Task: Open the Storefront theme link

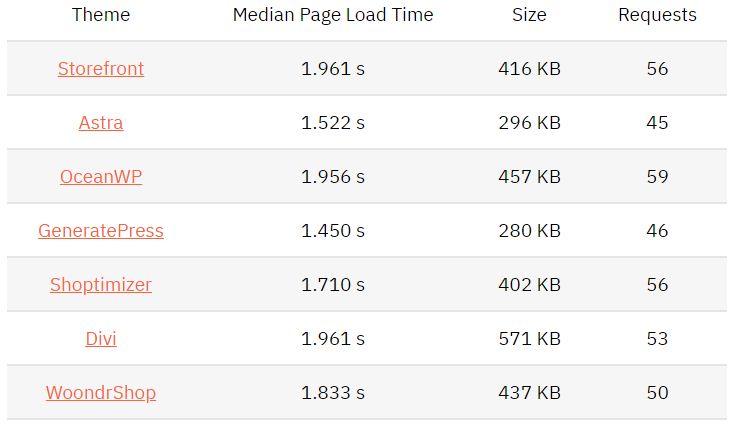Action: click(x=101, y=69)
